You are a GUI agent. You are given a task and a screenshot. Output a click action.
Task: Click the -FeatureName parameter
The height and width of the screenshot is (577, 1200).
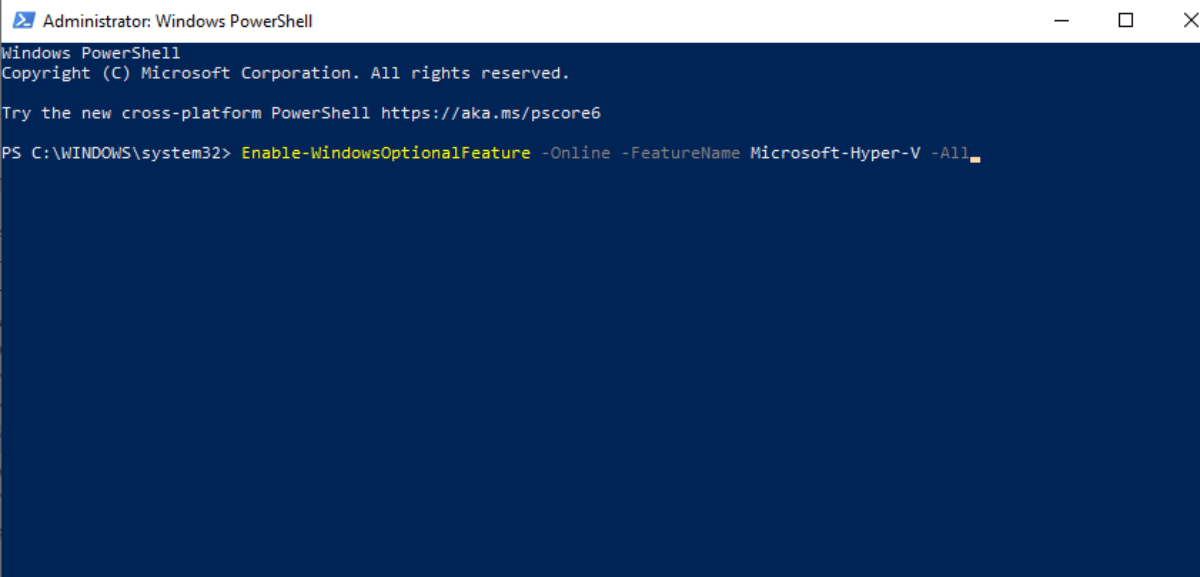pos(680,153)
